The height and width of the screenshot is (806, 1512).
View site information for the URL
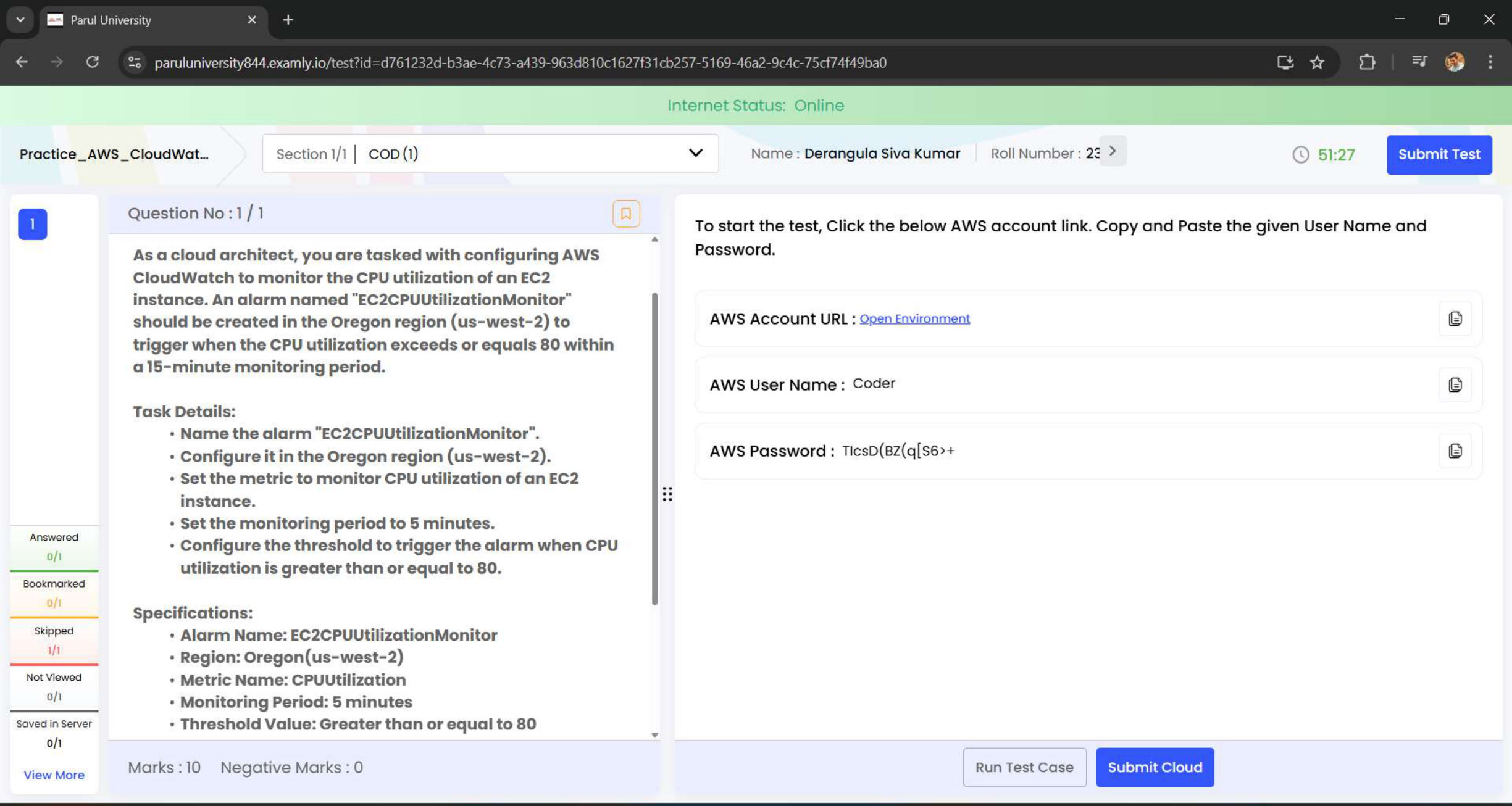coord(135,62)
